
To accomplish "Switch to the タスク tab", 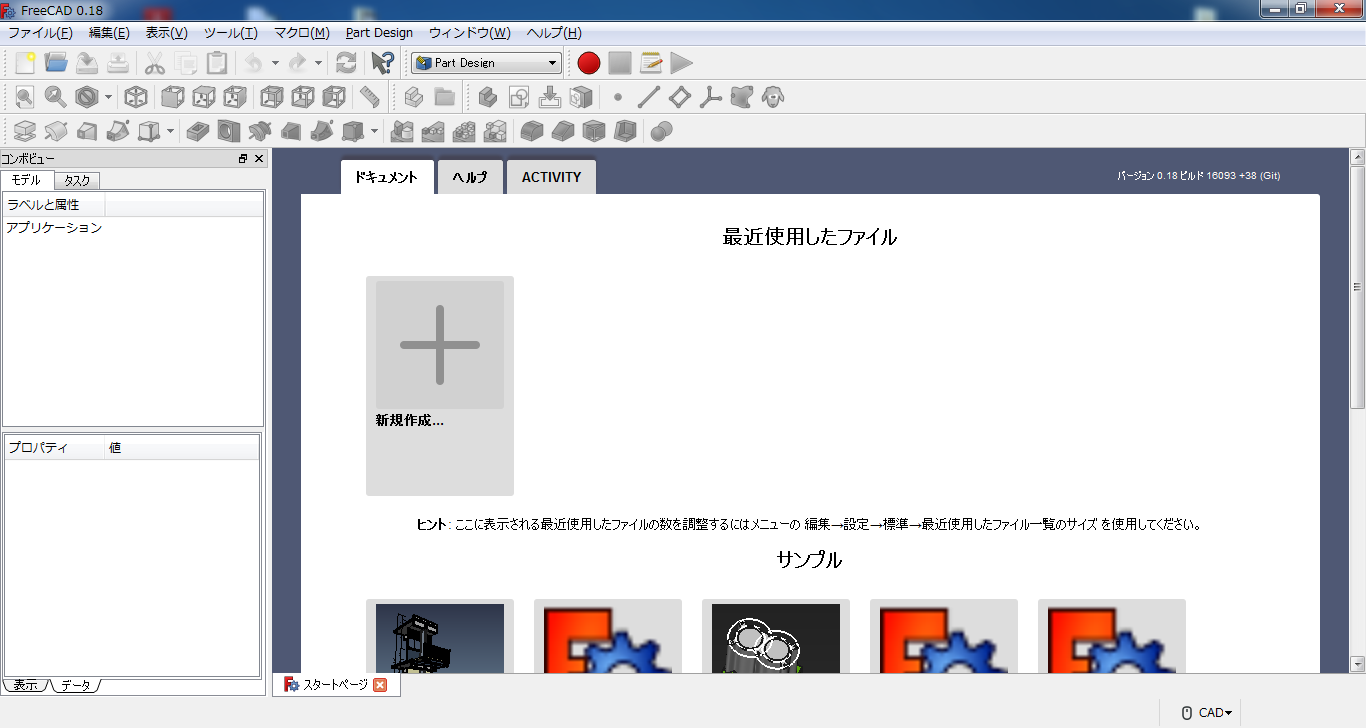I will [x=77, y=180].
